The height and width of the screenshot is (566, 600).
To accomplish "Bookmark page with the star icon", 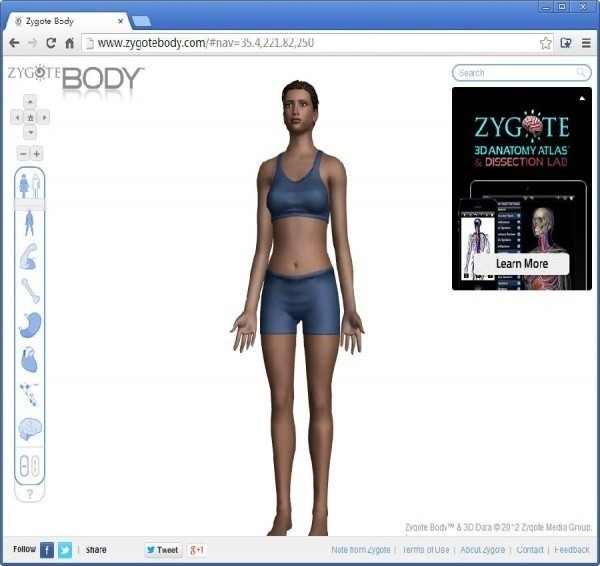I will click(546, 43).
